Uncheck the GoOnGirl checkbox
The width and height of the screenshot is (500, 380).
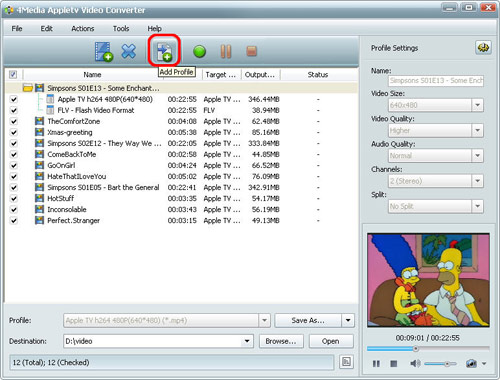pos(13,165)
